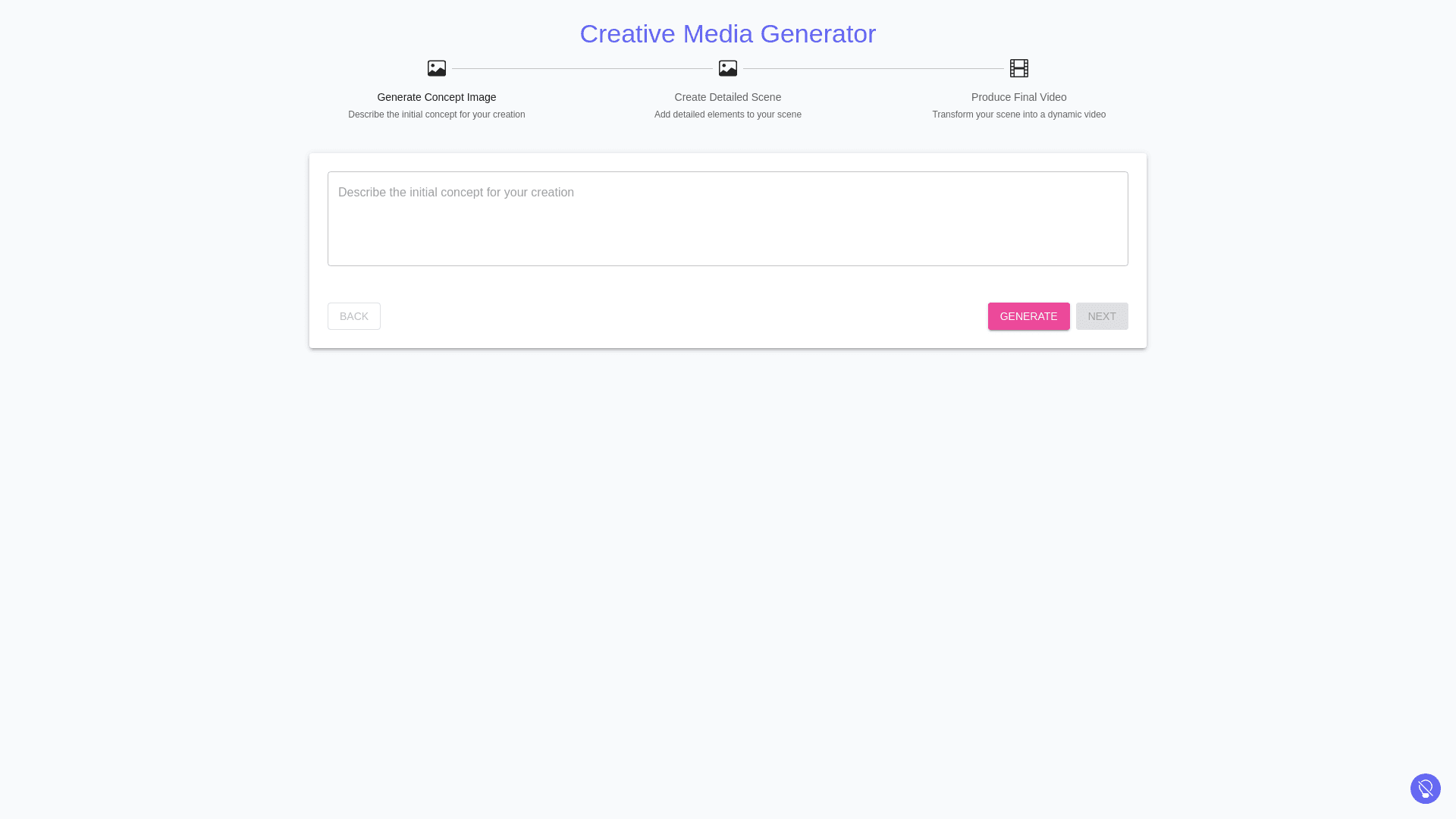Click the 'Creative Media Generator' title heading

tap(727, 33)
